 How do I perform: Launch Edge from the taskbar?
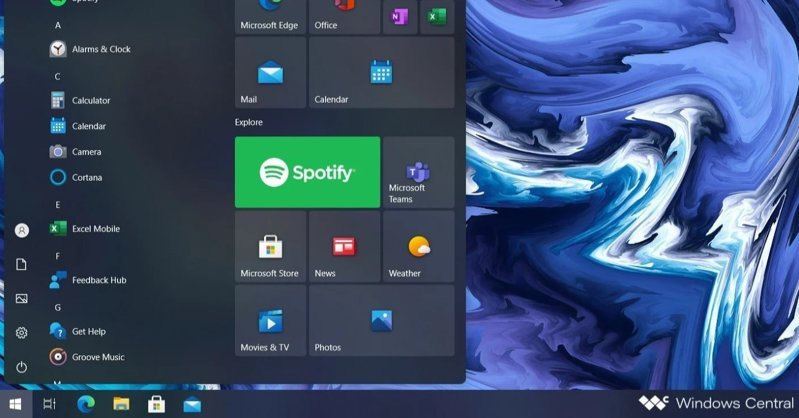(x=86, y=405)
